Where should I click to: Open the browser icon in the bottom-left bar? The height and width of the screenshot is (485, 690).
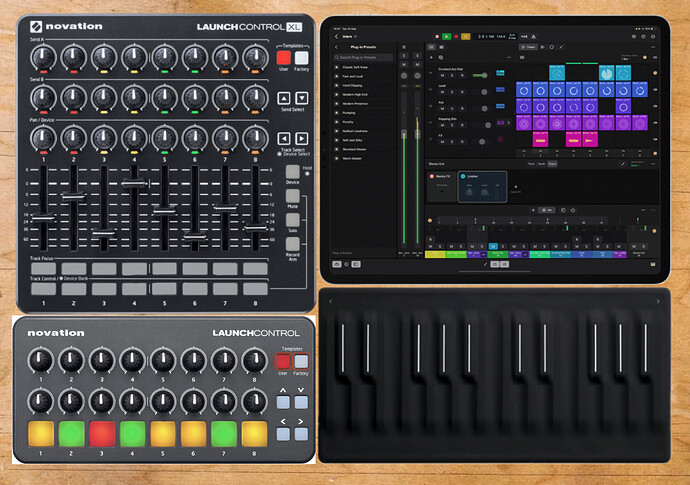[x=337, y=264]
